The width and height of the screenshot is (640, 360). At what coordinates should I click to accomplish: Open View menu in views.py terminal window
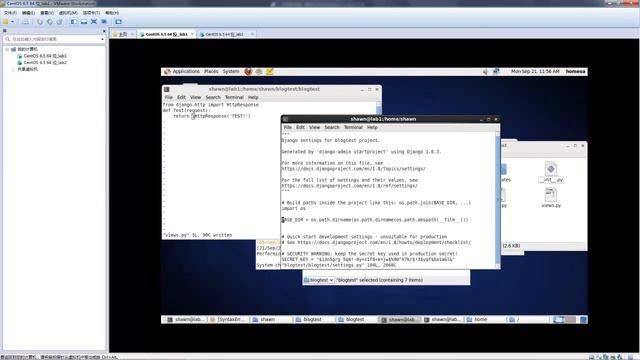196,98
